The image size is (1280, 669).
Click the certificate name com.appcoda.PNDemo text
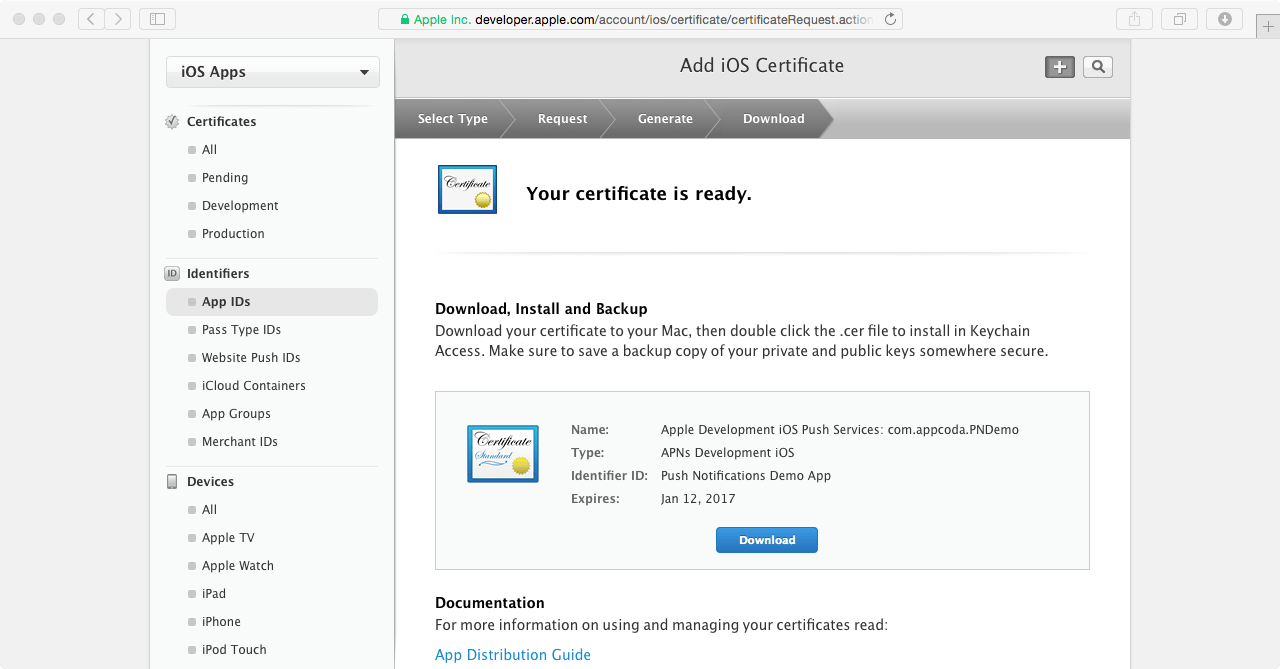click(x=840, y=430)
